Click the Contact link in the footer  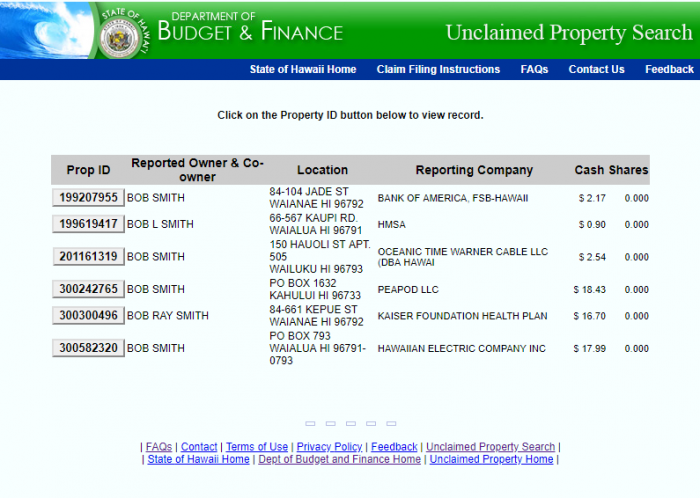click(199, 447)
